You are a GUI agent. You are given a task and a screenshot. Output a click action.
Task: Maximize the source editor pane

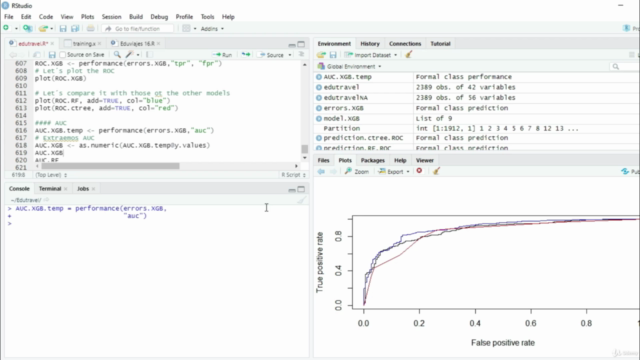click(x=301, y=44)
